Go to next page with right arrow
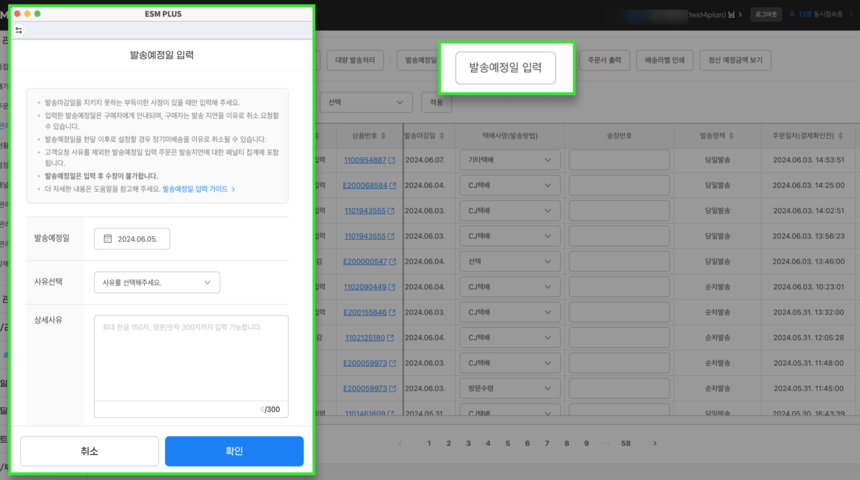Screen dimensions: 860x480 [655, 443]
